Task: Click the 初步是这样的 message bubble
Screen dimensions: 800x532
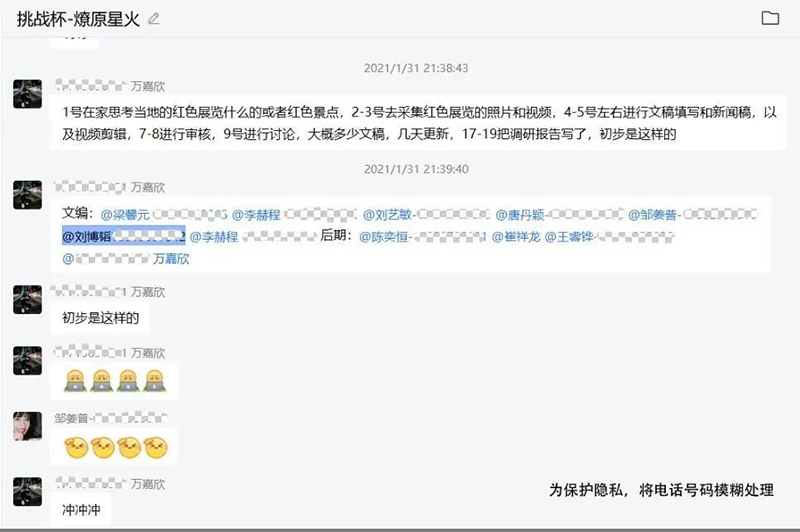Action: tap(101, 318)
